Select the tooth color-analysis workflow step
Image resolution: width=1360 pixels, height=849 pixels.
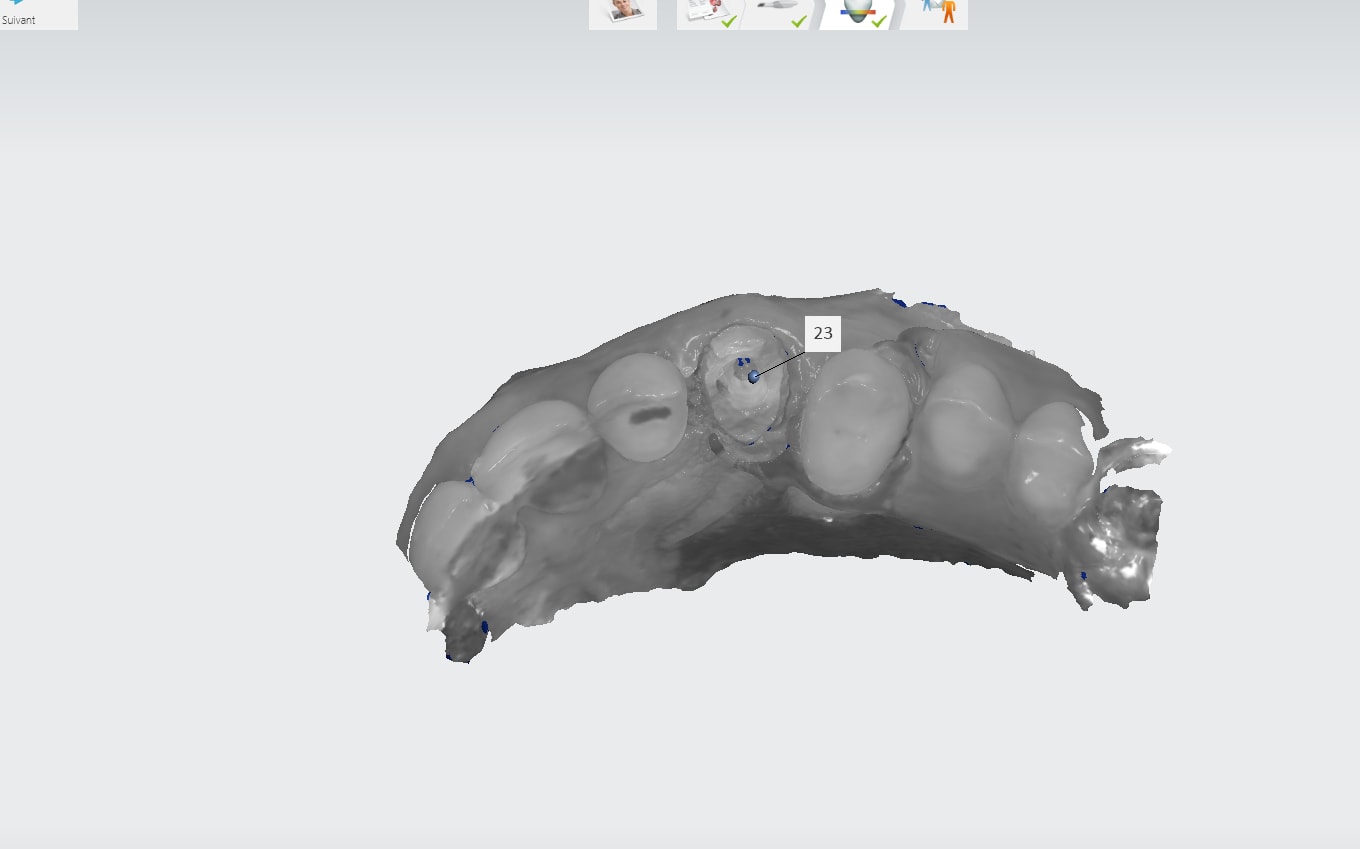point(857,12)
